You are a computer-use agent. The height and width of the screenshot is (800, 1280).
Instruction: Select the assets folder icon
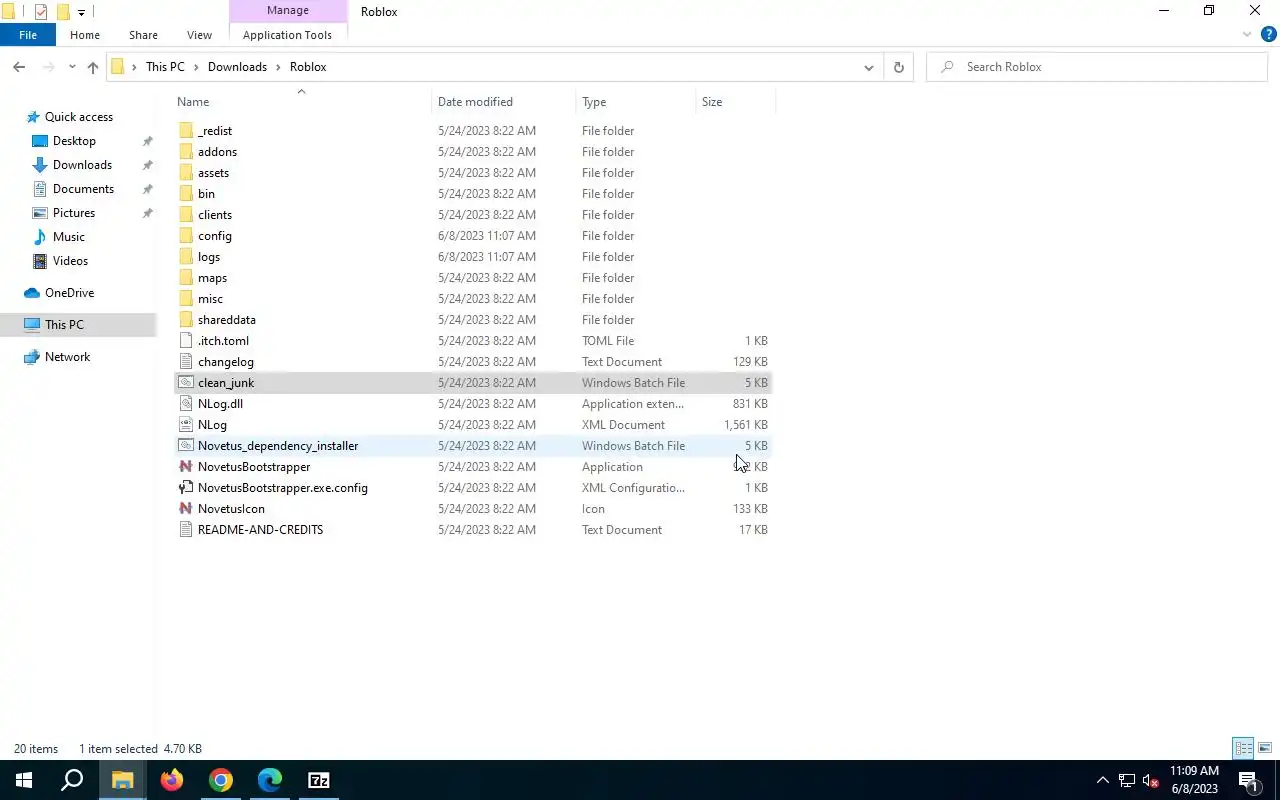click(x=186, y=173)
